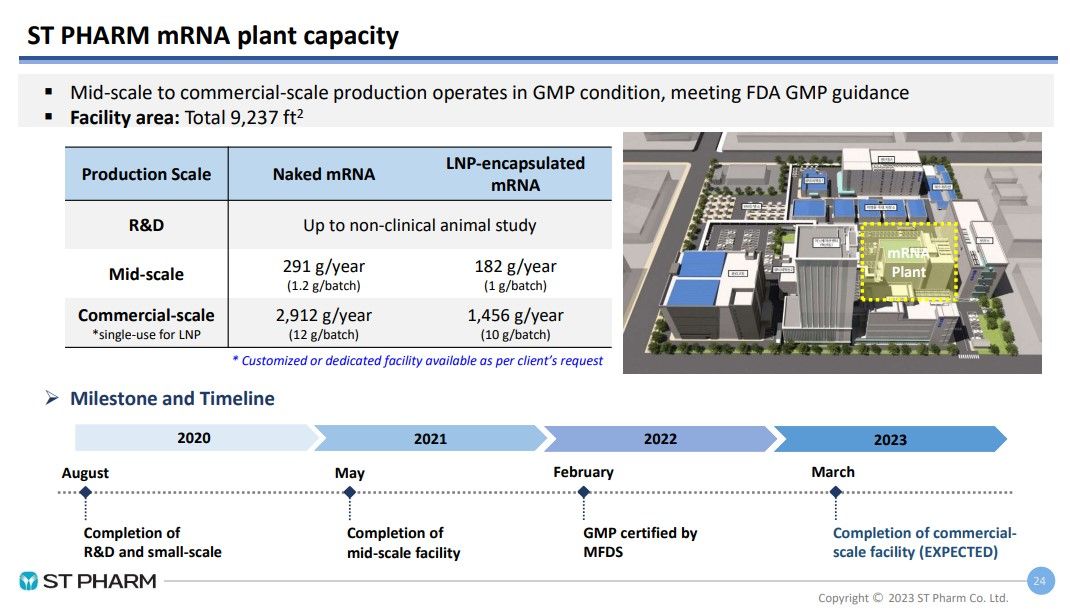Viewport: 1070px width, 616px height.
Task: Click the 'Mid-scale' row label
Action: pos(146,274)
